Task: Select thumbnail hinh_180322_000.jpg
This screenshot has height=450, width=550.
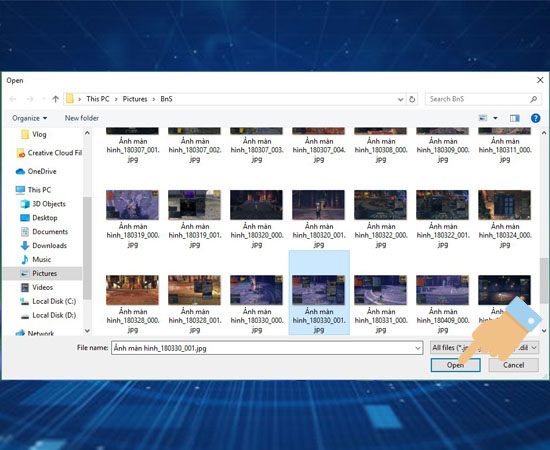Action: point(381,205)
